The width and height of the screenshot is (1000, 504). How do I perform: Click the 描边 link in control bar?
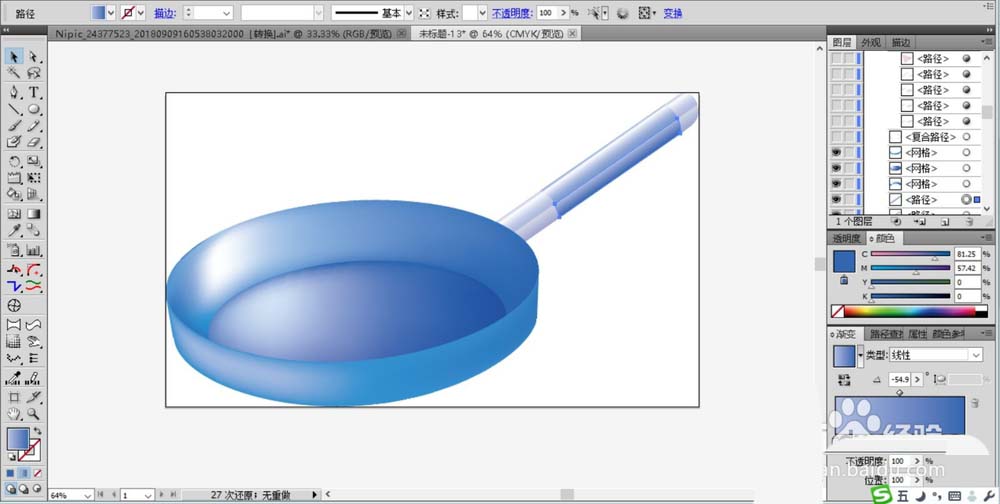coord(165,13)
